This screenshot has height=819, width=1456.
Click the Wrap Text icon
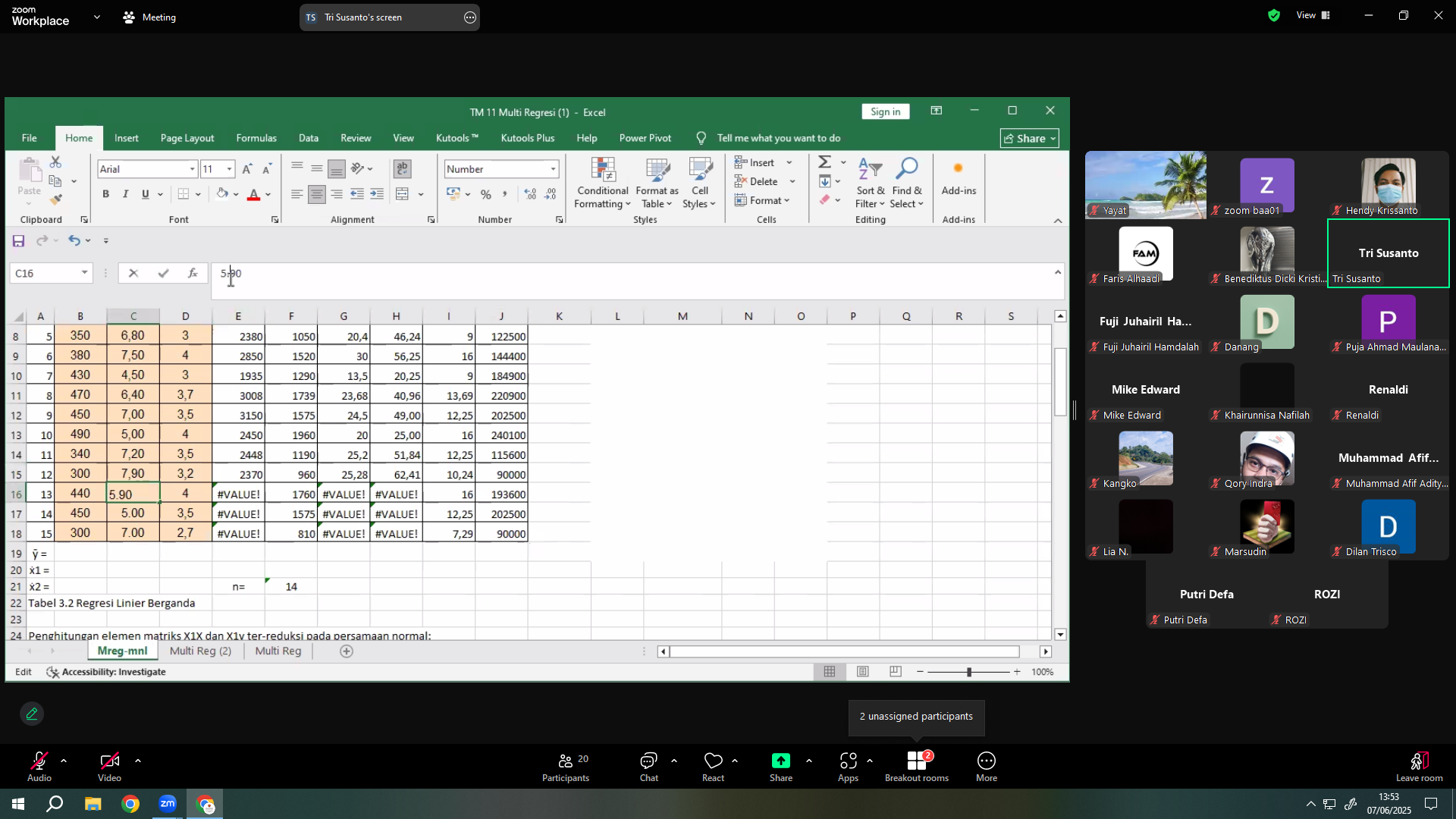(403, 168)
